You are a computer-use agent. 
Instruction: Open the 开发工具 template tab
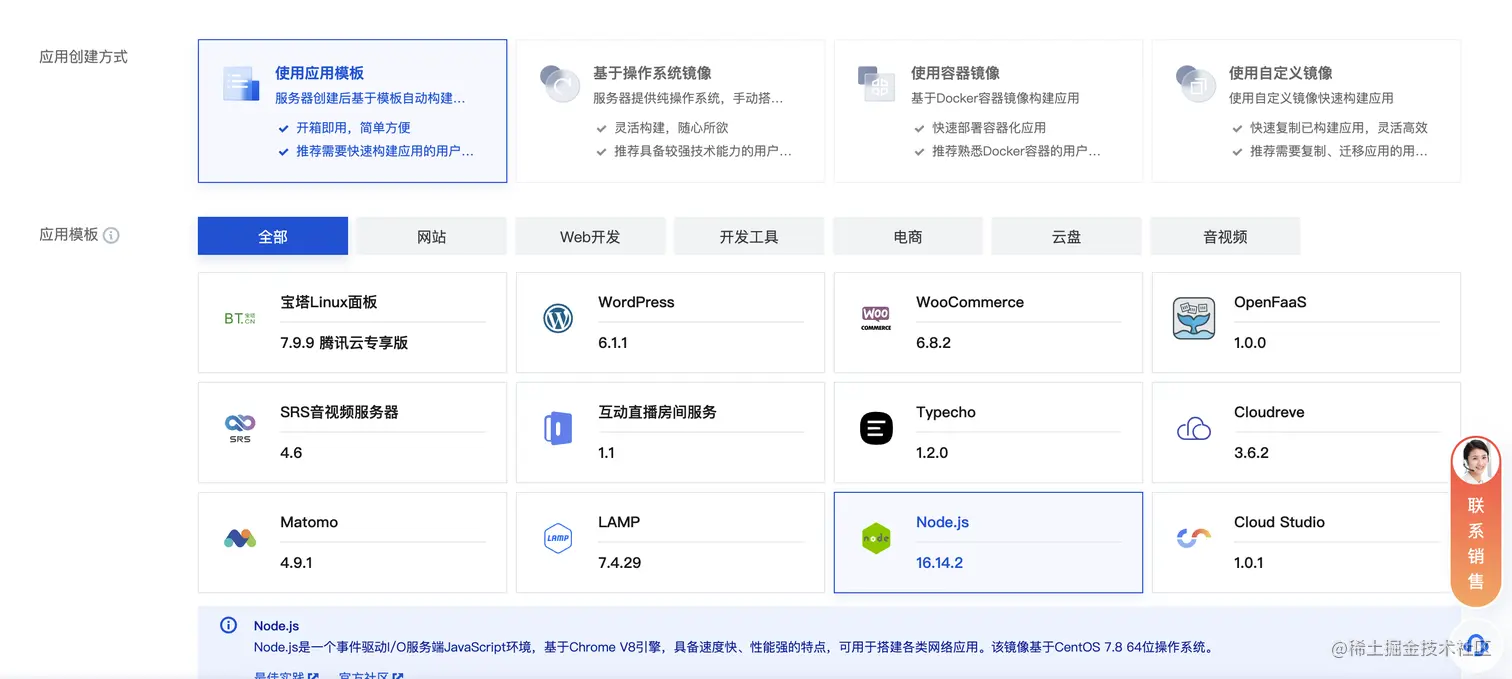[x=749, y=236]
